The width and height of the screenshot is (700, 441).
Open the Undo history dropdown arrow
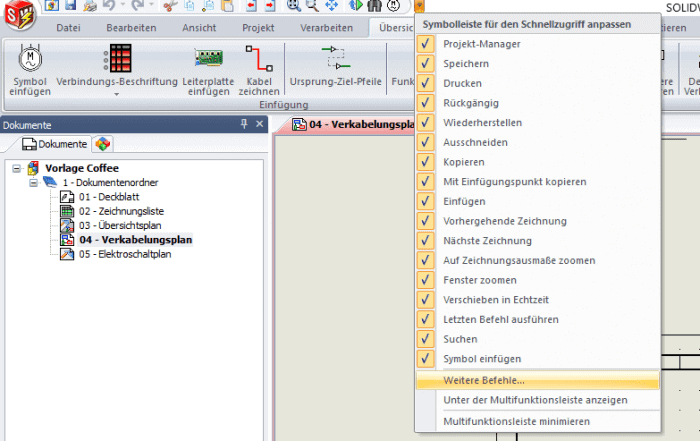122,5
